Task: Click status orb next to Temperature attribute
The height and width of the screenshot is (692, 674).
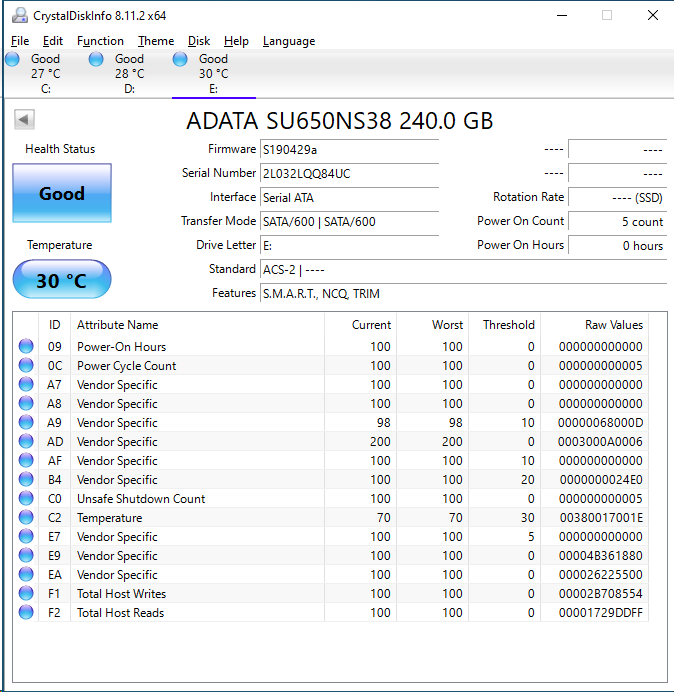Action: click(26, 518)
